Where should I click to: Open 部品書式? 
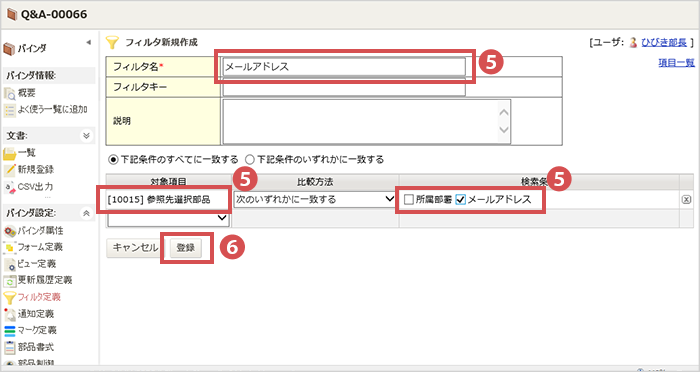pyautogui.click(x=36, y=347)
